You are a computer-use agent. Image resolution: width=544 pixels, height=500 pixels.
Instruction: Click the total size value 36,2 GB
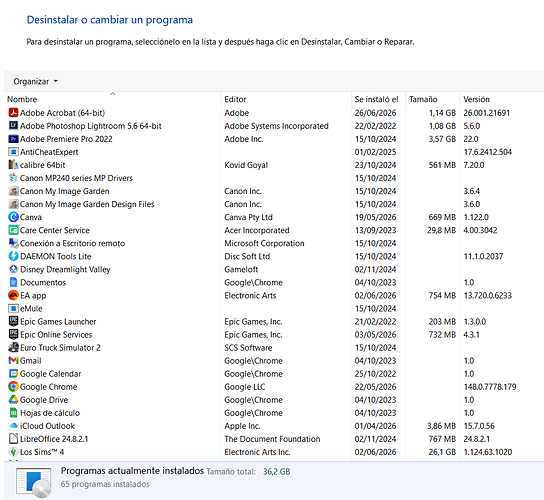pos(277,472)
